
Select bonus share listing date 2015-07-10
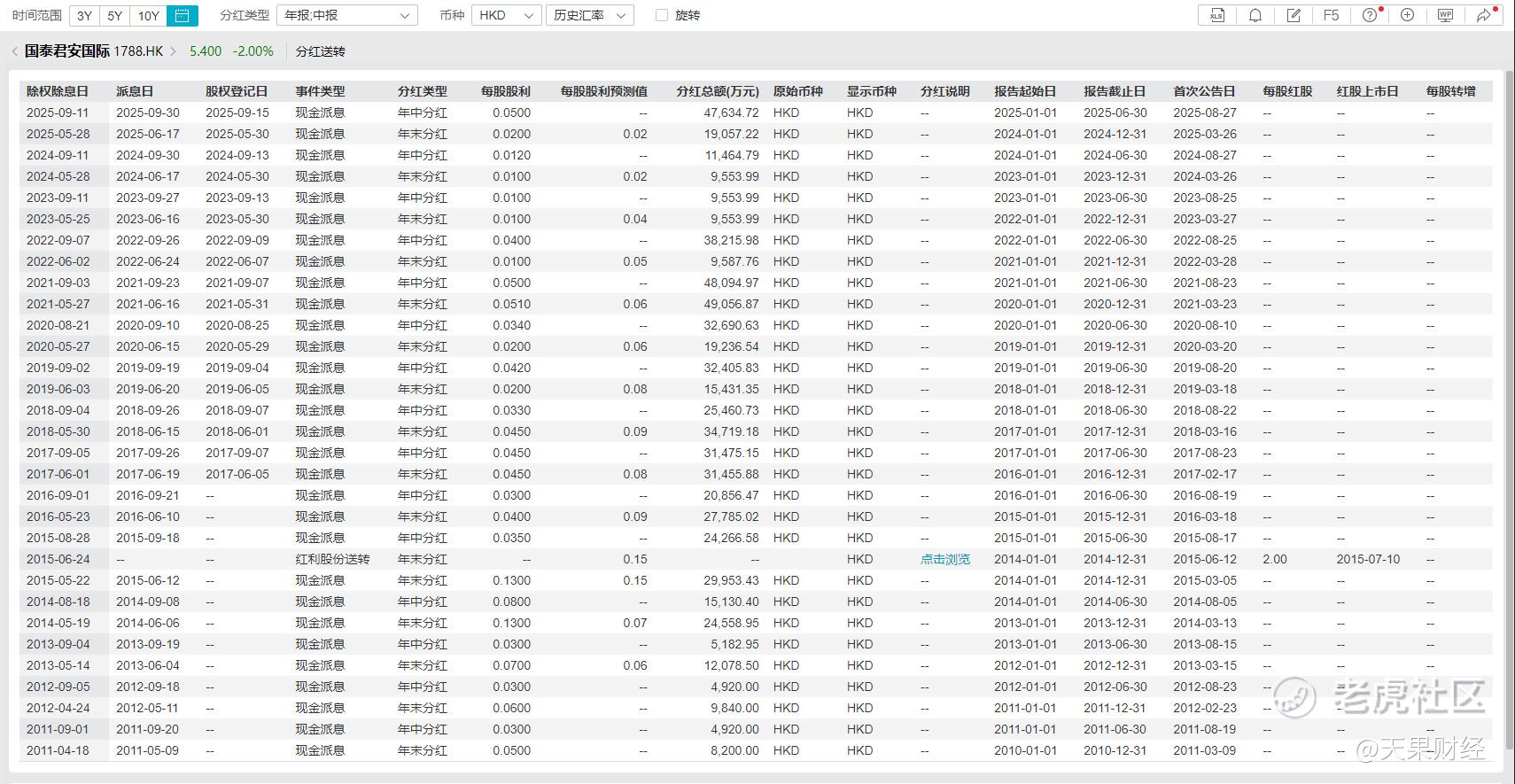pyautogui.click(x=1369, y=559)
